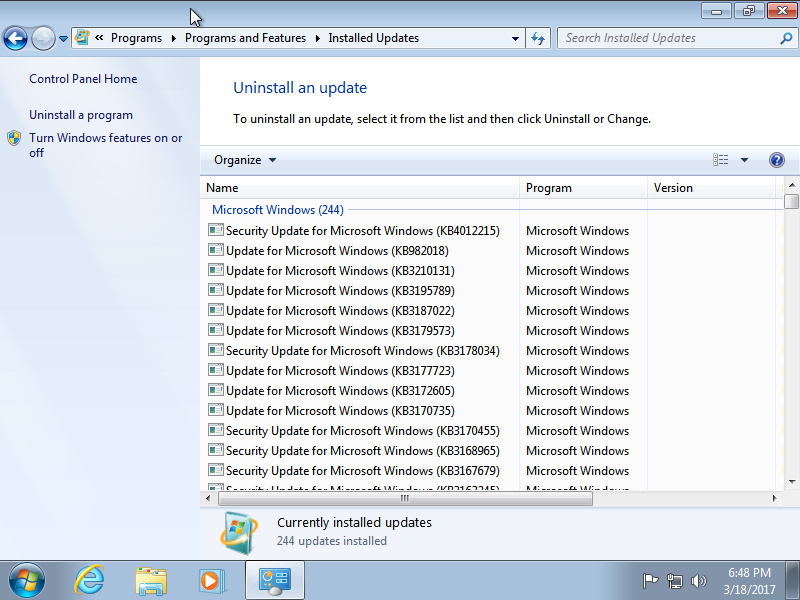Open the Windows Start menu orb
The width and height of the screenshot is (800, 600).
click(x=27, y=581)
